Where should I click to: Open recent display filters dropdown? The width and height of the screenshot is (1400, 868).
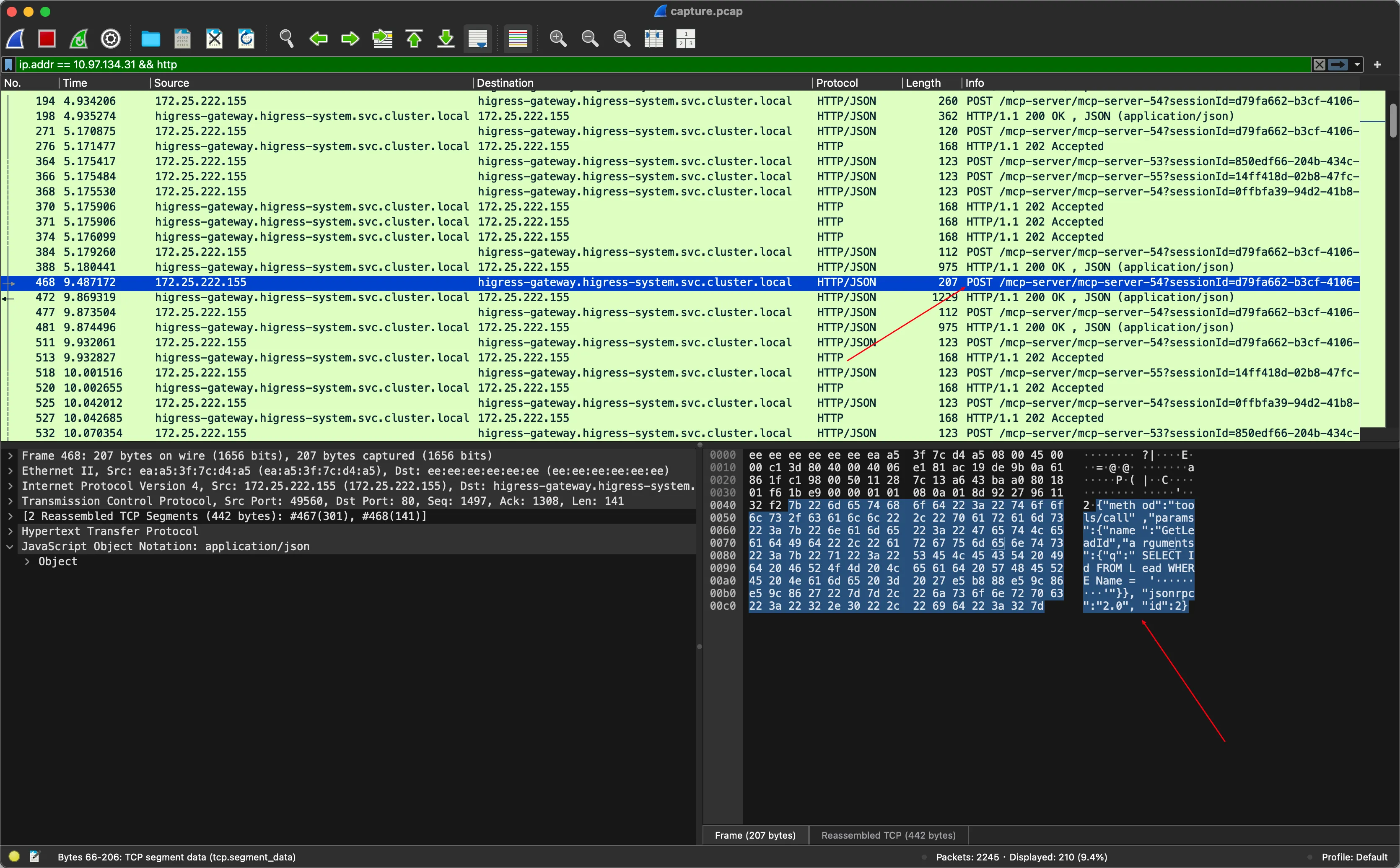[x=1357, y=64]
